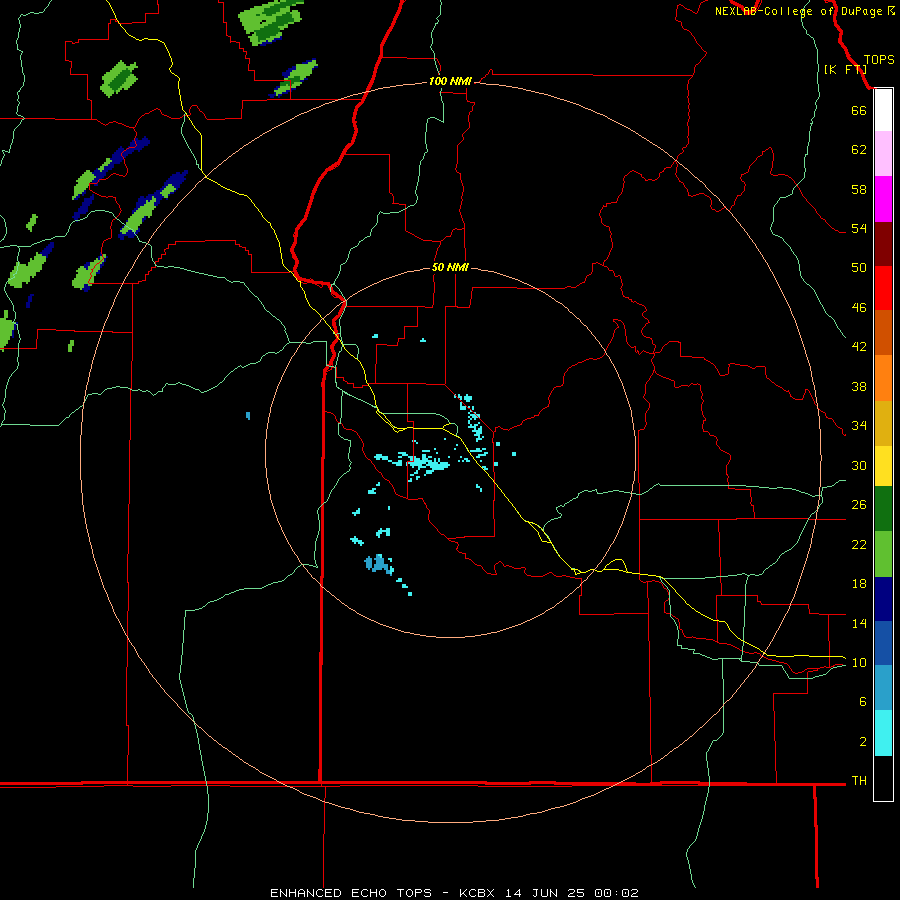
Task: Click the '6' legend value
Action: [863, 701]
